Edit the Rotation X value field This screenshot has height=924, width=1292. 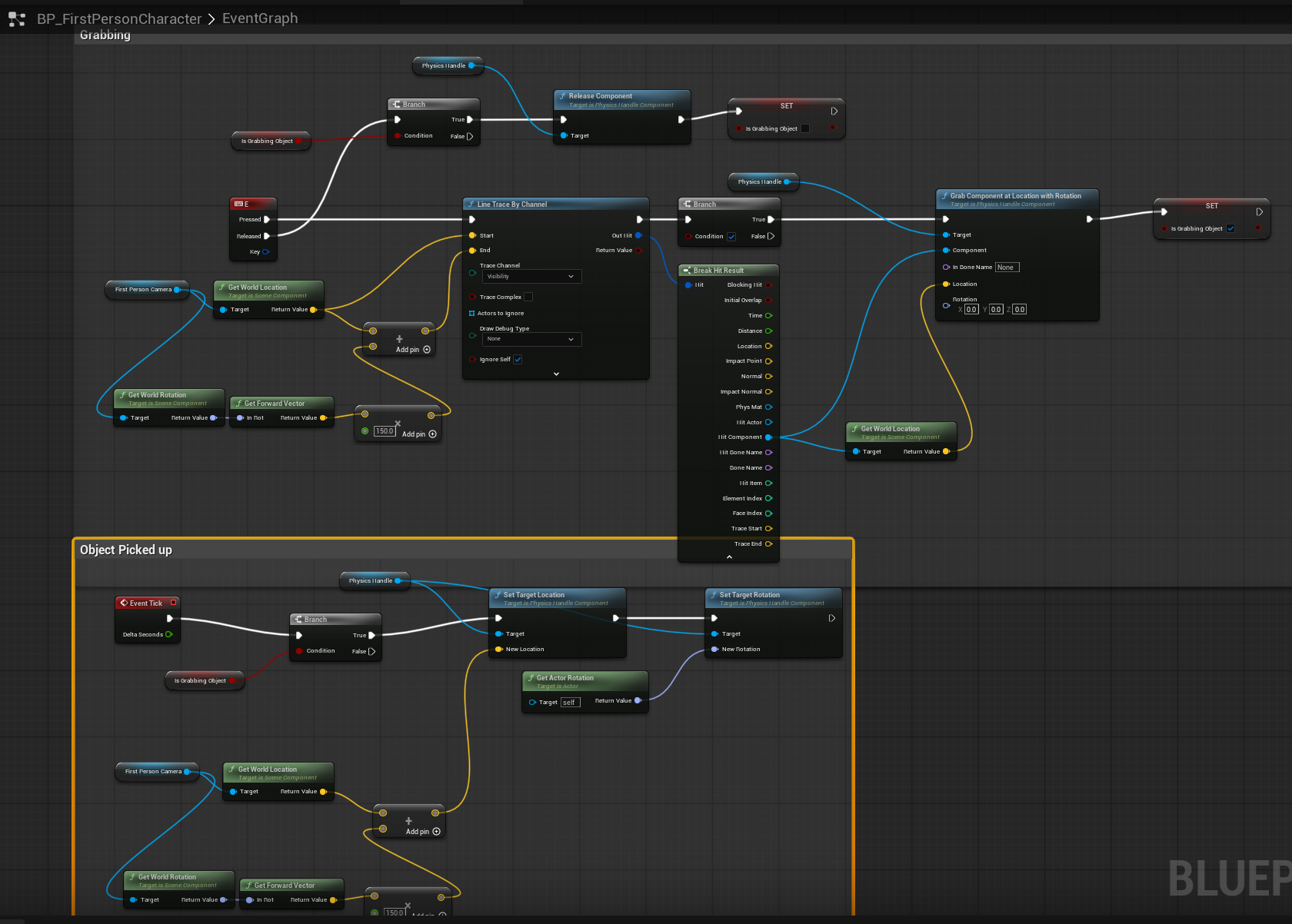coord(971,309)
